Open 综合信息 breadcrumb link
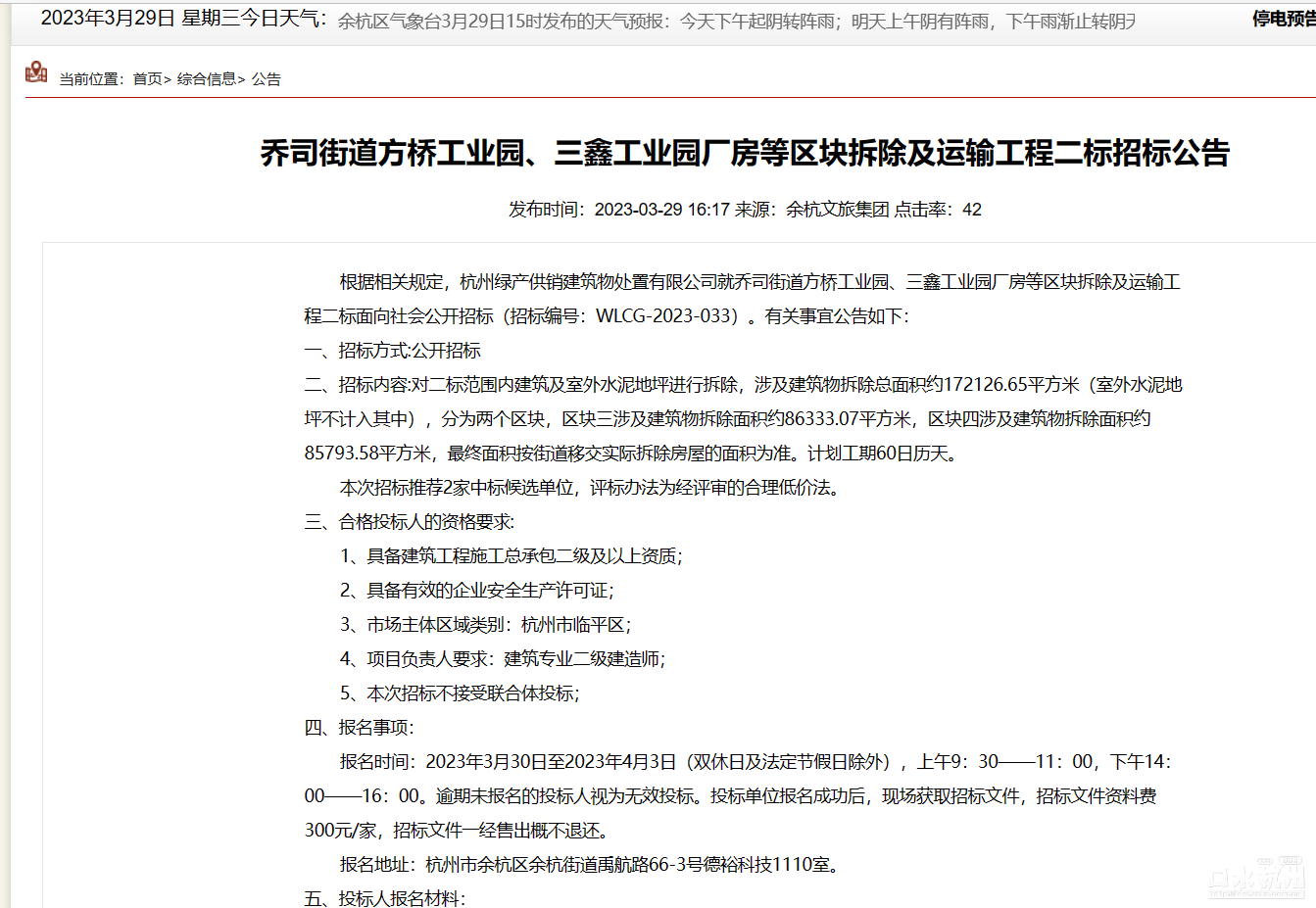The image size is (1316, 908). pyautogui.click(x=207, y=79)
